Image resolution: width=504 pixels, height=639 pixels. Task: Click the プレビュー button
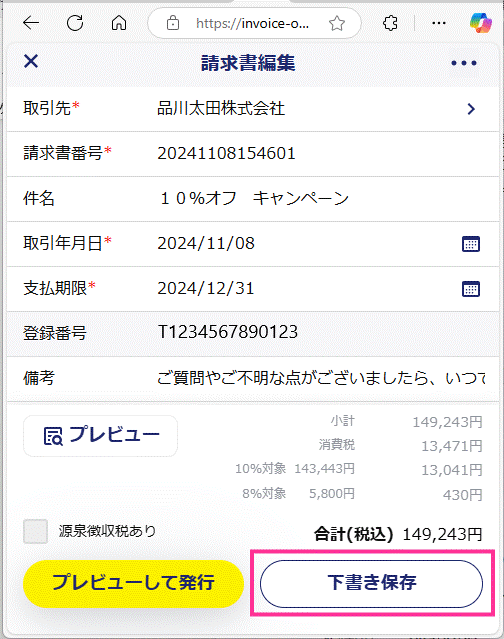tap(100, 436)
